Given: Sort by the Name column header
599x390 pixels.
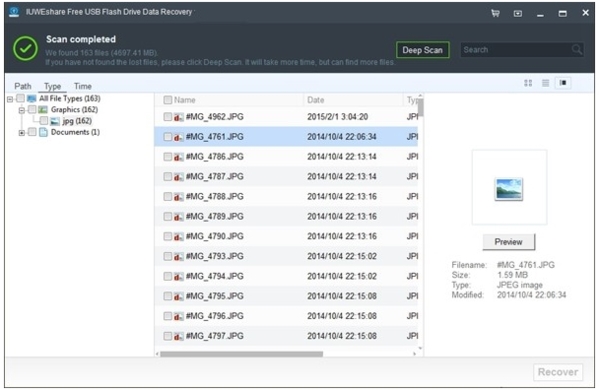Looking at the screenshot, I should [185, 100].
